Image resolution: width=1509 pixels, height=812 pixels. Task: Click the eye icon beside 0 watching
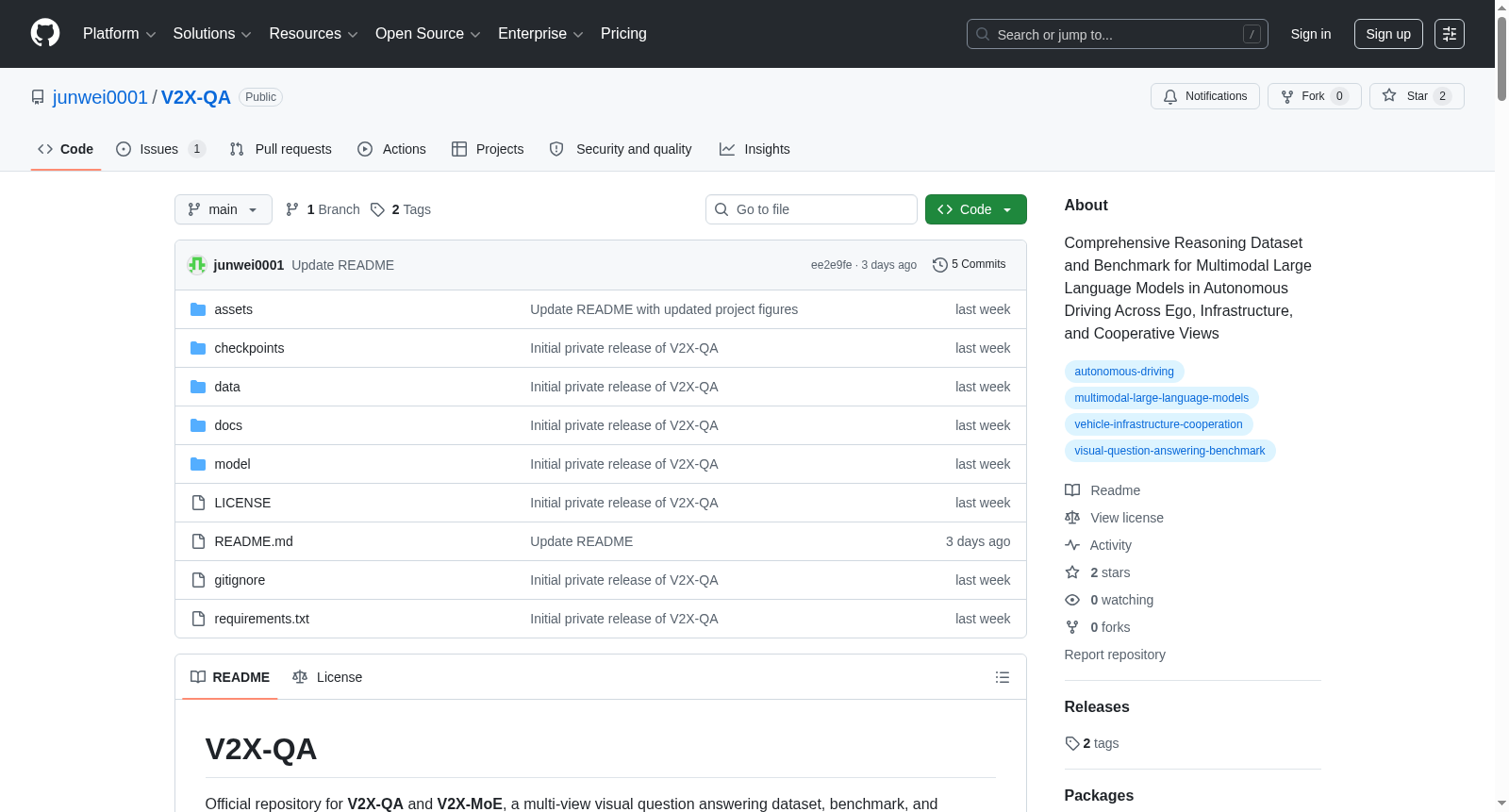(x=1072, y=600)
